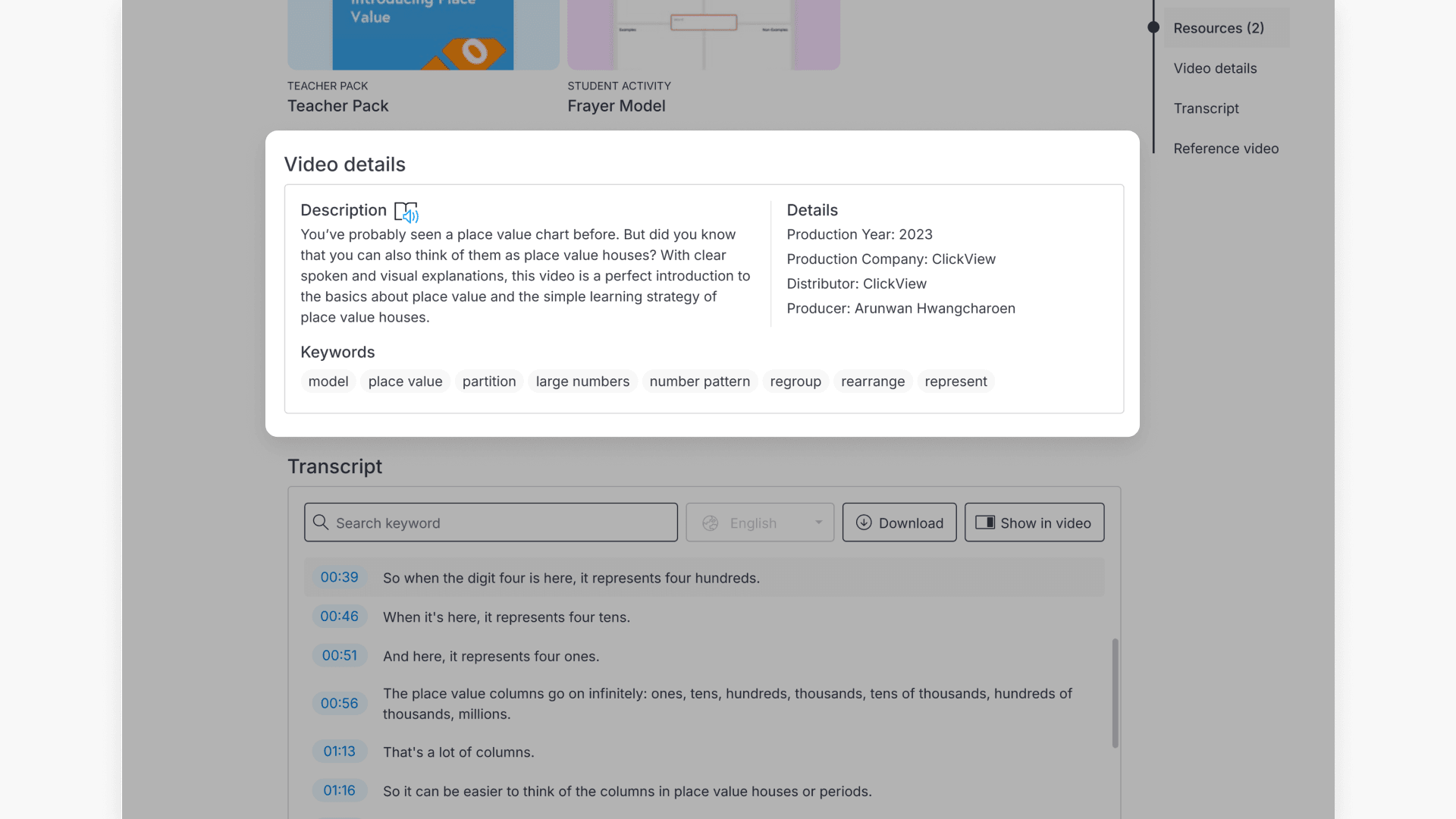Click 'So it can be easier to think' line
Viewport: 1456px width, 819px height.
pos(627,792)
